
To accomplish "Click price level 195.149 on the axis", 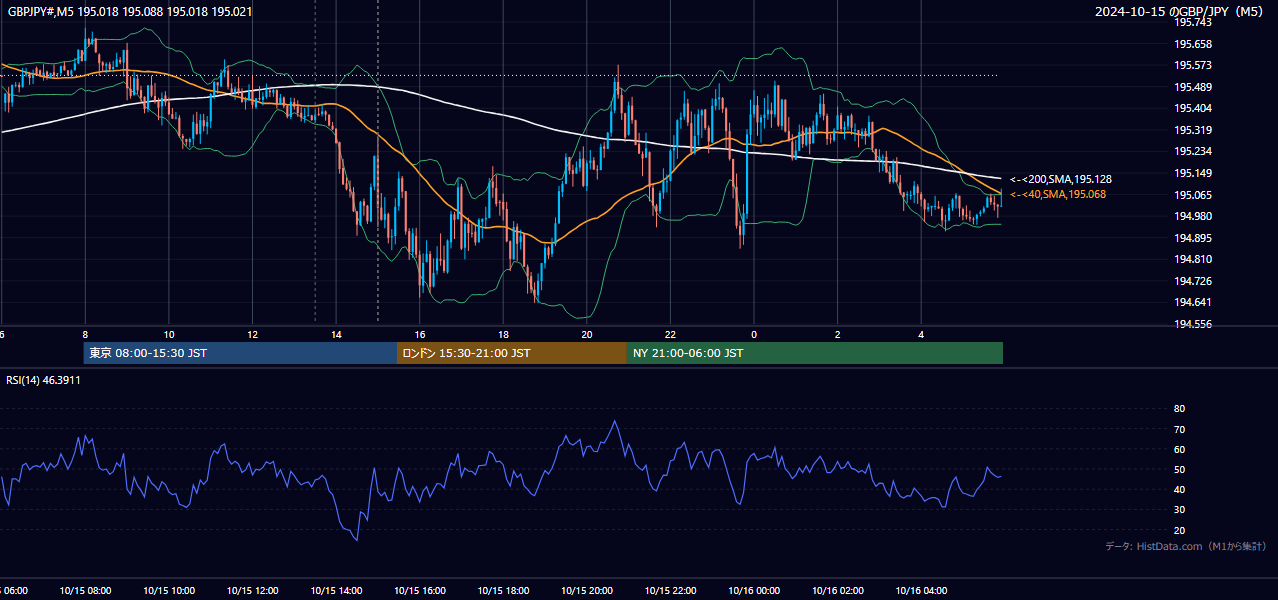I will click(x=1194, y=173).
